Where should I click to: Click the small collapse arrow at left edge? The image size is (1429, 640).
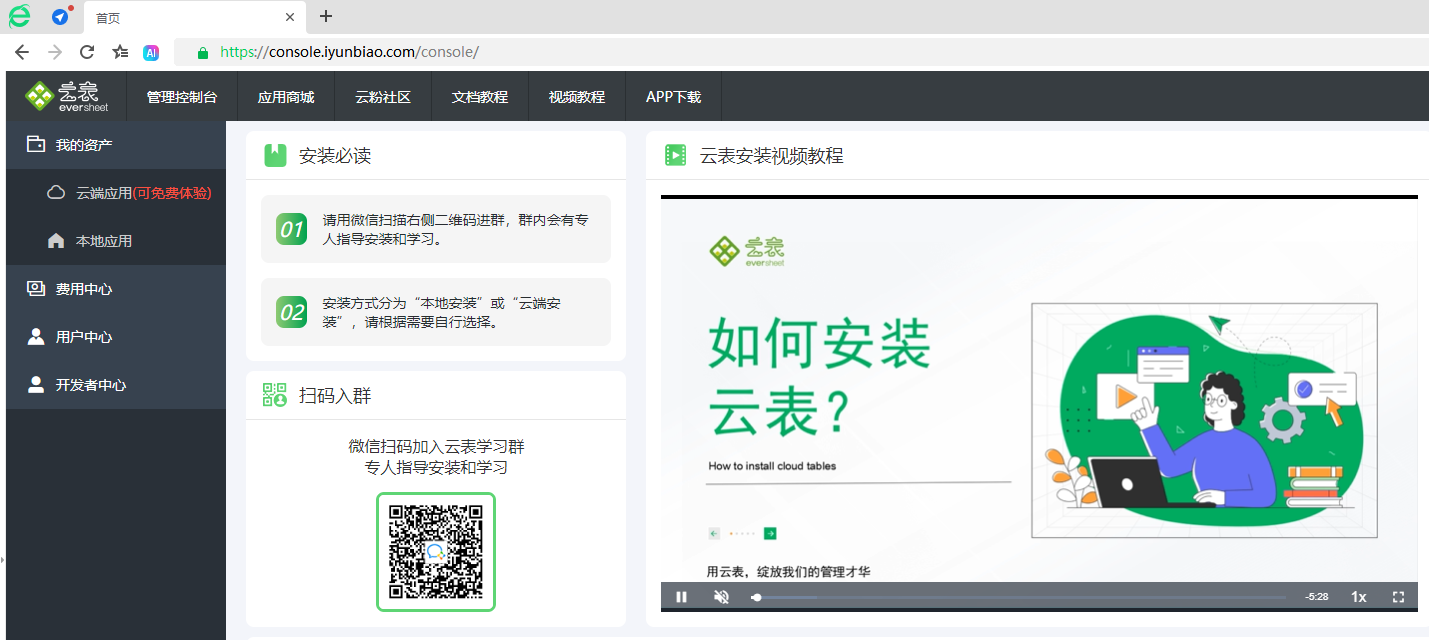tap(3, 560)
